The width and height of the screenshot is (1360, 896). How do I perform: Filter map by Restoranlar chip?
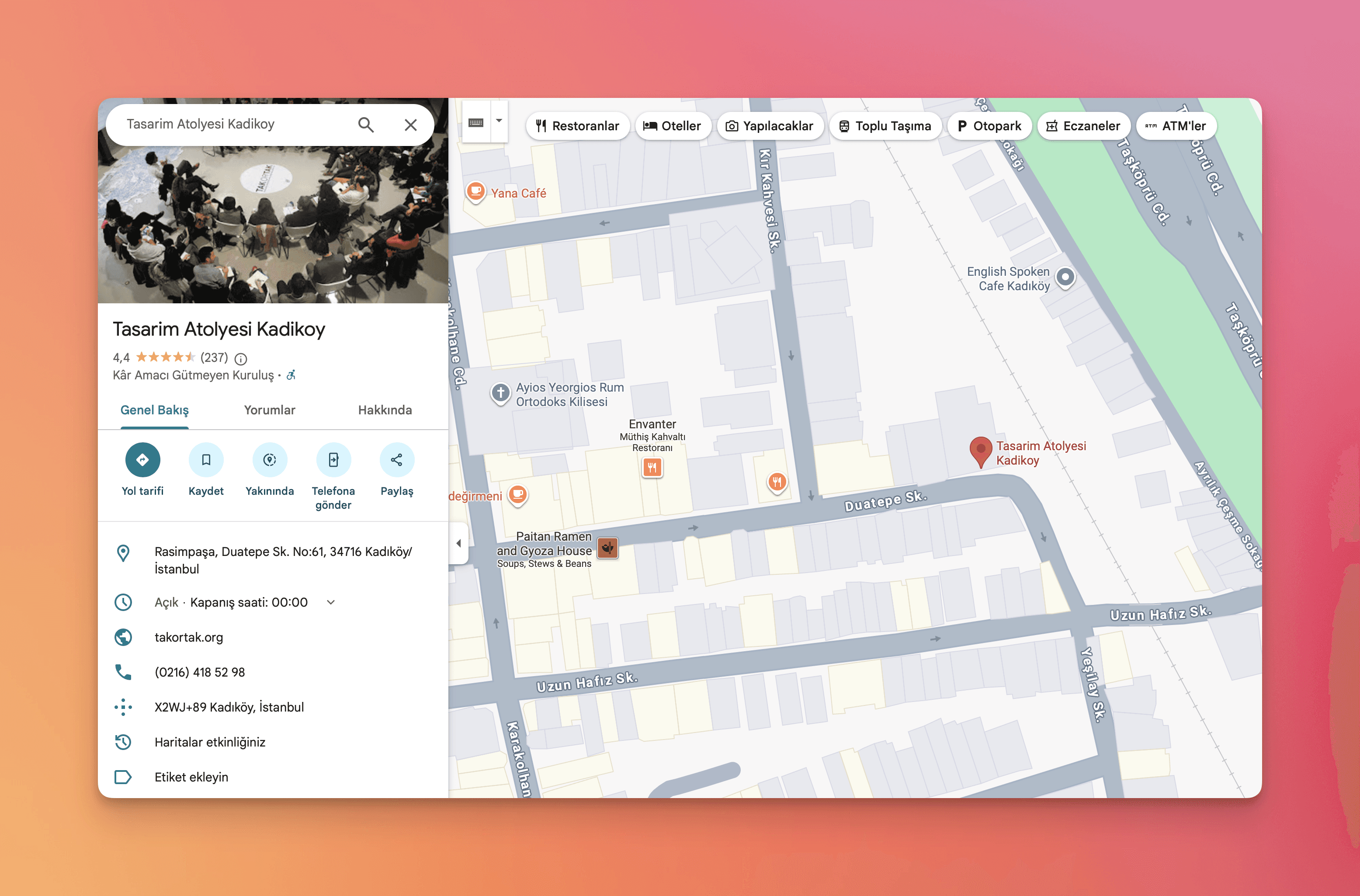point(577,126)
